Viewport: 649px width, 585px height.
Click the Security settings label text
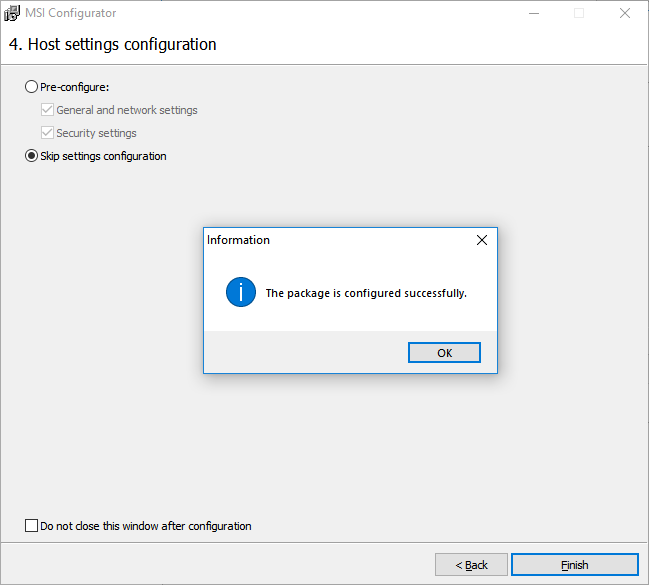(x=96, y=133)
